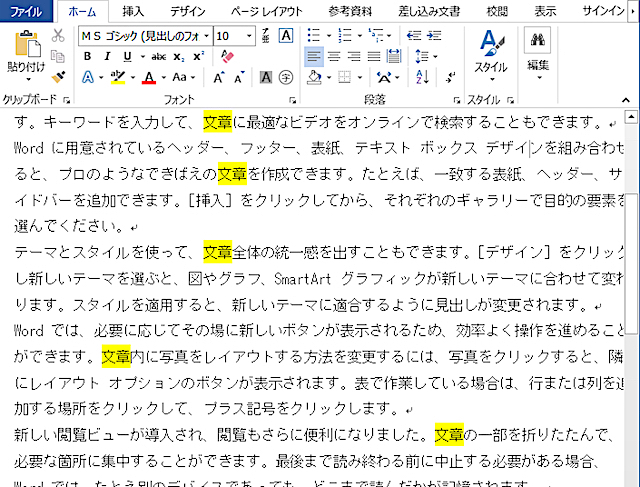
Task: Apply the red font color swatch
Action: (x=148, y=77)
